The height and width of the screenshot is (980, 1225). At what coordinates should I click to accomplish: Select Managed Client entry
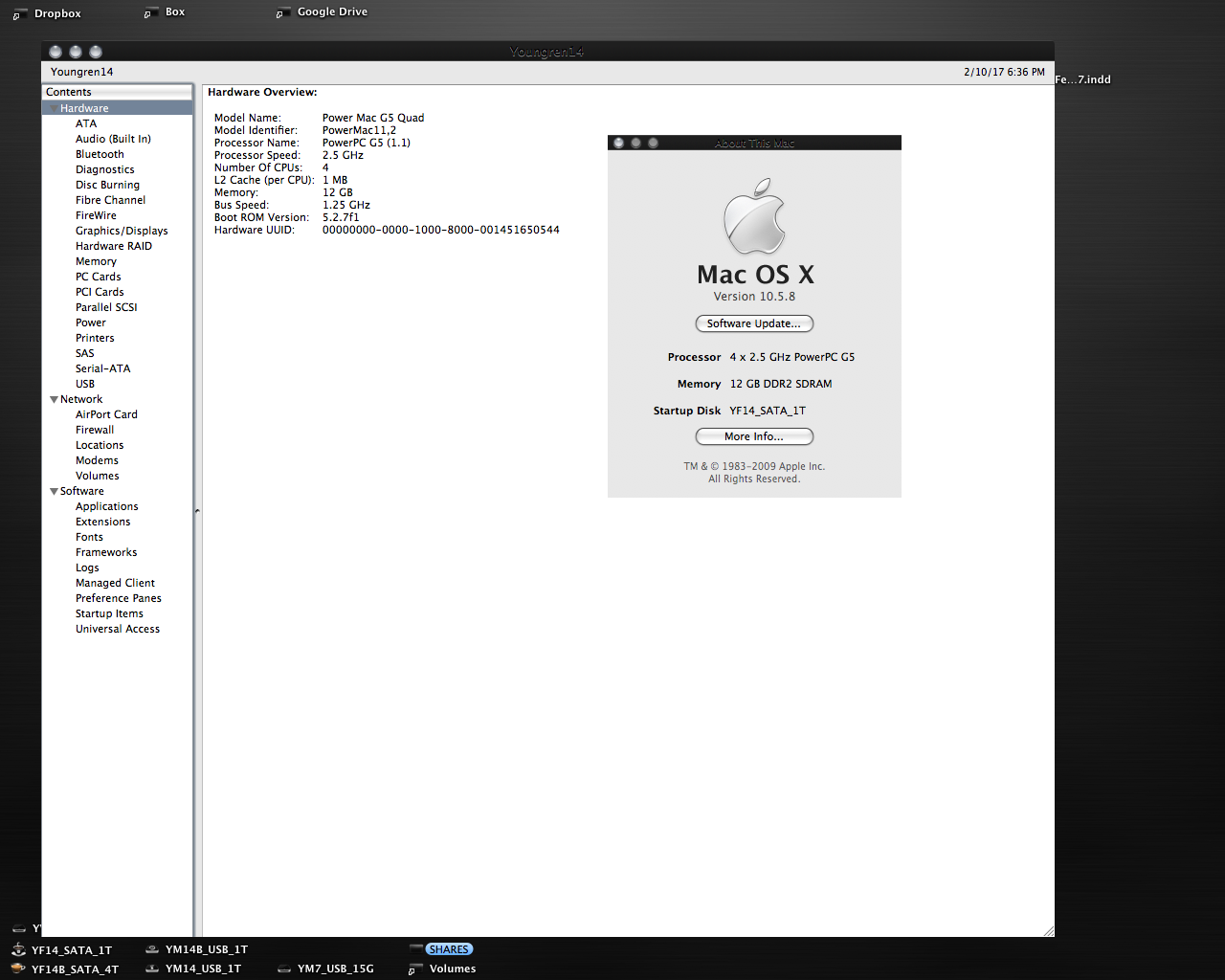coord(115,583)
